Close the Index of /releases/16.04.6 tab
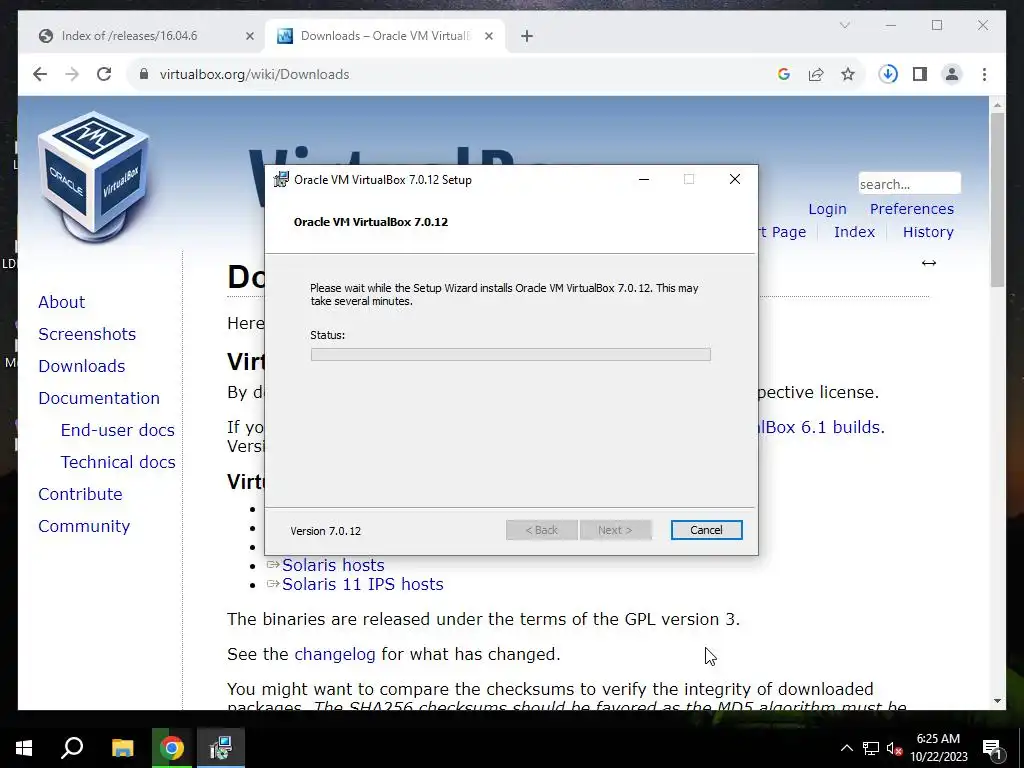1024x768 pixels. [249, 37]
